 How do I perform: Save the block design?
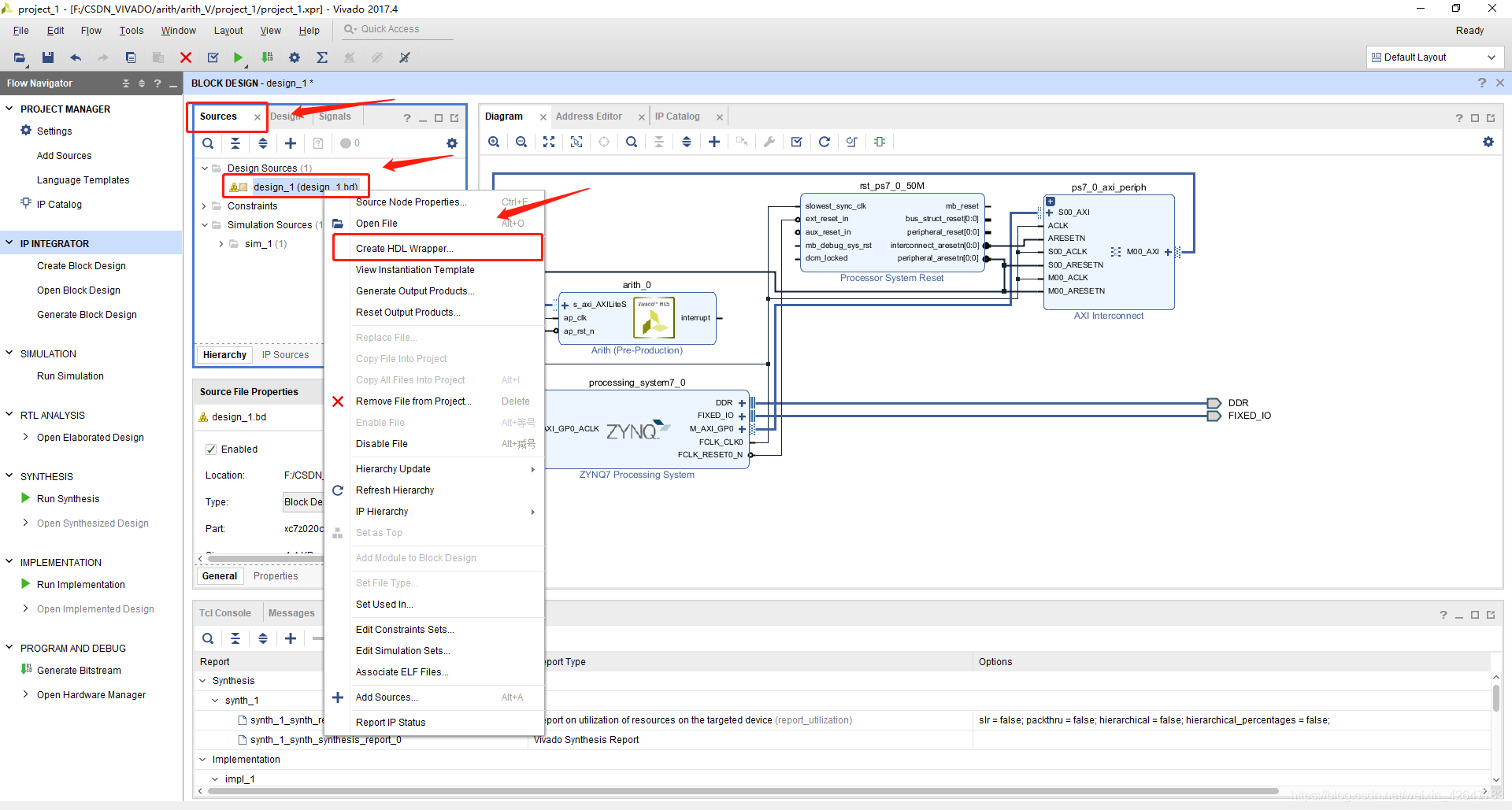click(48, 57)
